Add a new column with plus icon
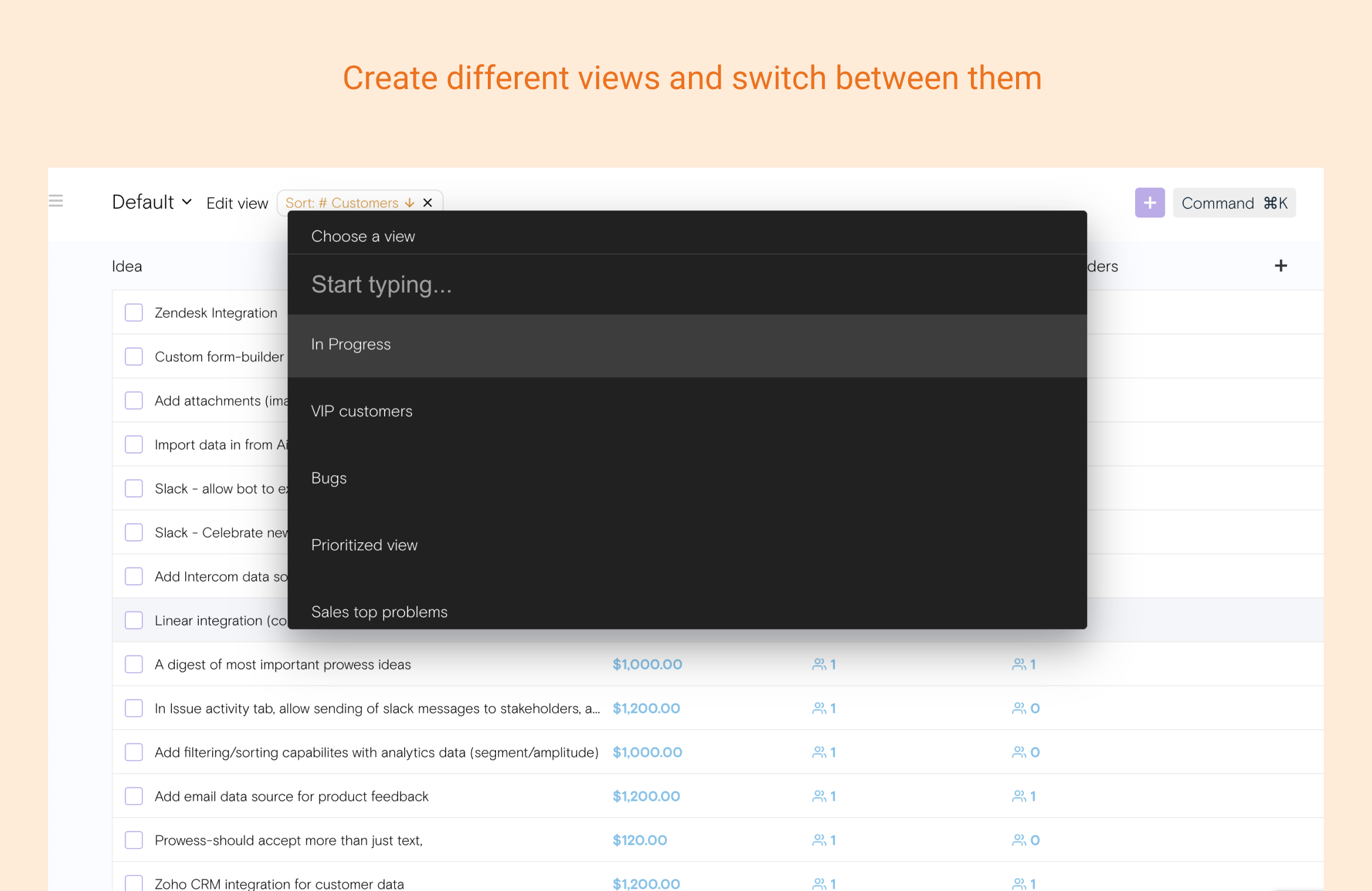 1281,266
